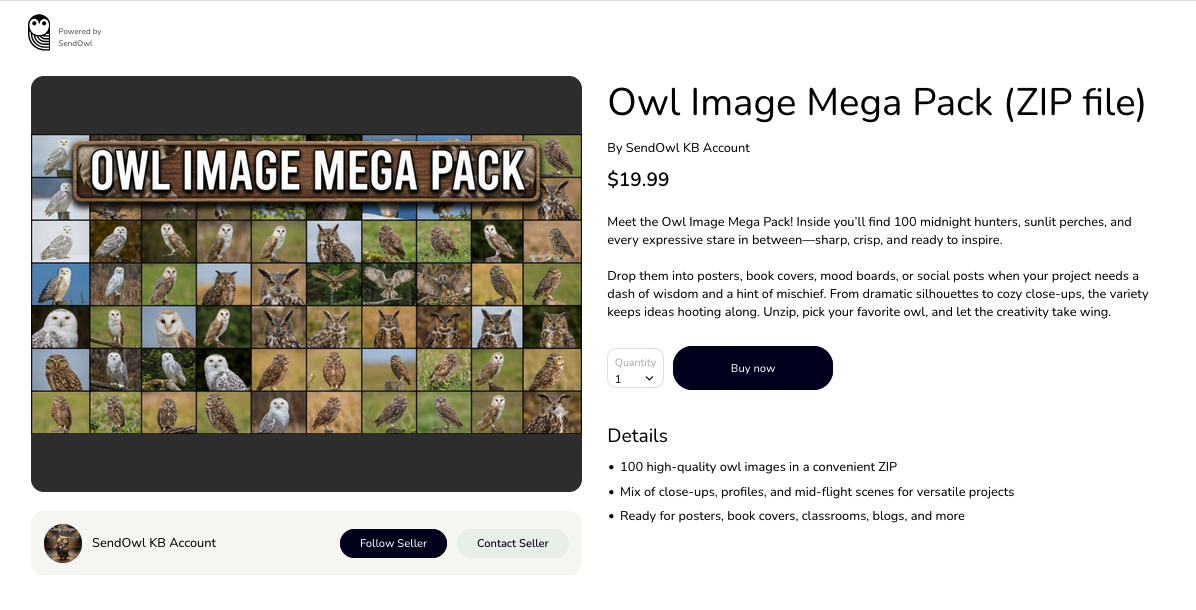This screenshot has height=610, width=1196.
Task: Click the Details heading
Action: tap(637, 435)
